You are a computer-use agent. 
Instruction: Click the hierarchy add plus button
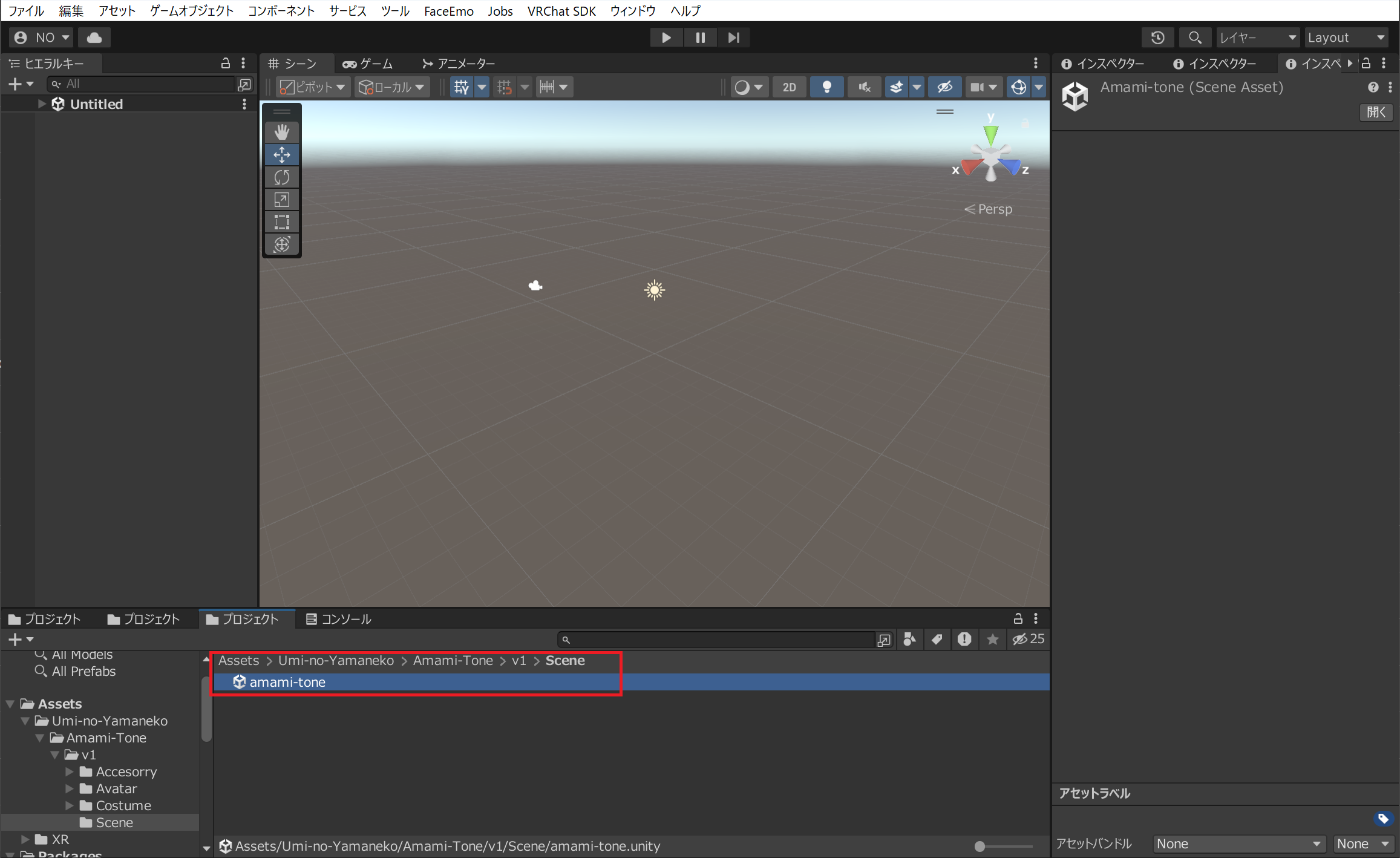(20, 84)
